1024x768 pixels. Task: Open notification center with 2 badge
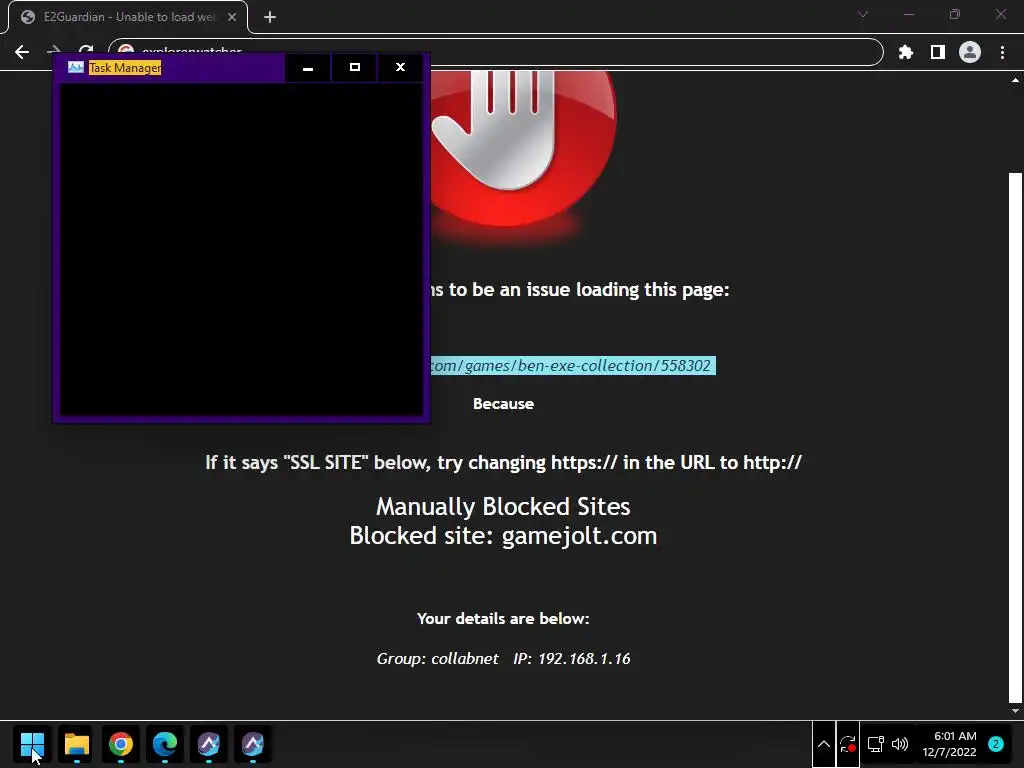[996, 744]
